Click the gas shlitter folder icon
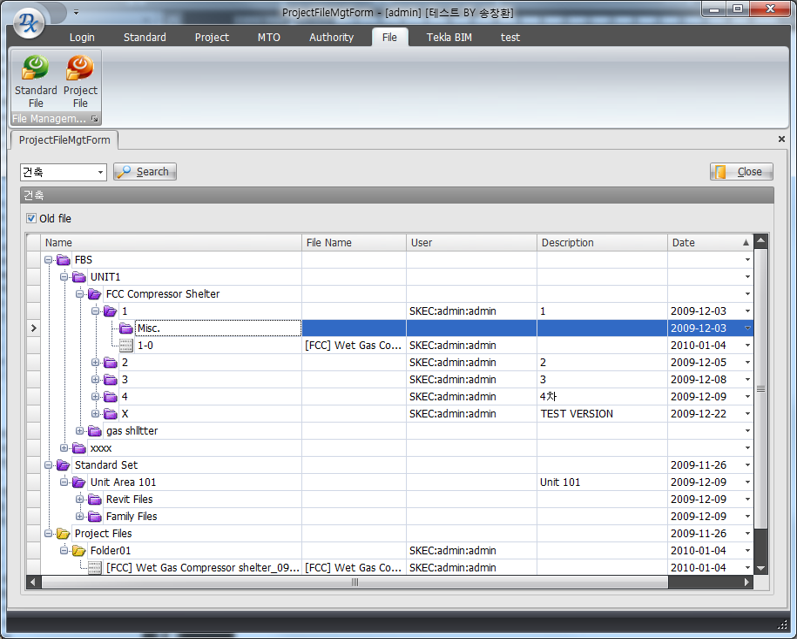 [94, 431]
